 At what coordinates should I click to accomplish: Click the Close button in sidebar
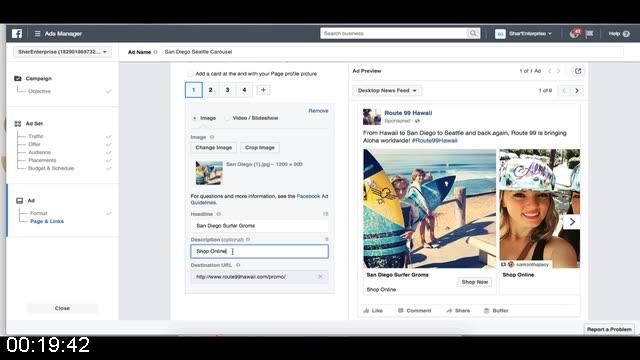62,308
